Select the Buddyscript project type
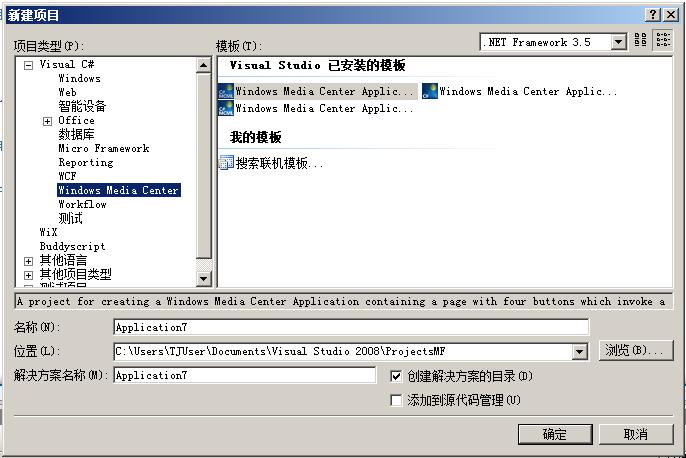 [x=72, y=246]
